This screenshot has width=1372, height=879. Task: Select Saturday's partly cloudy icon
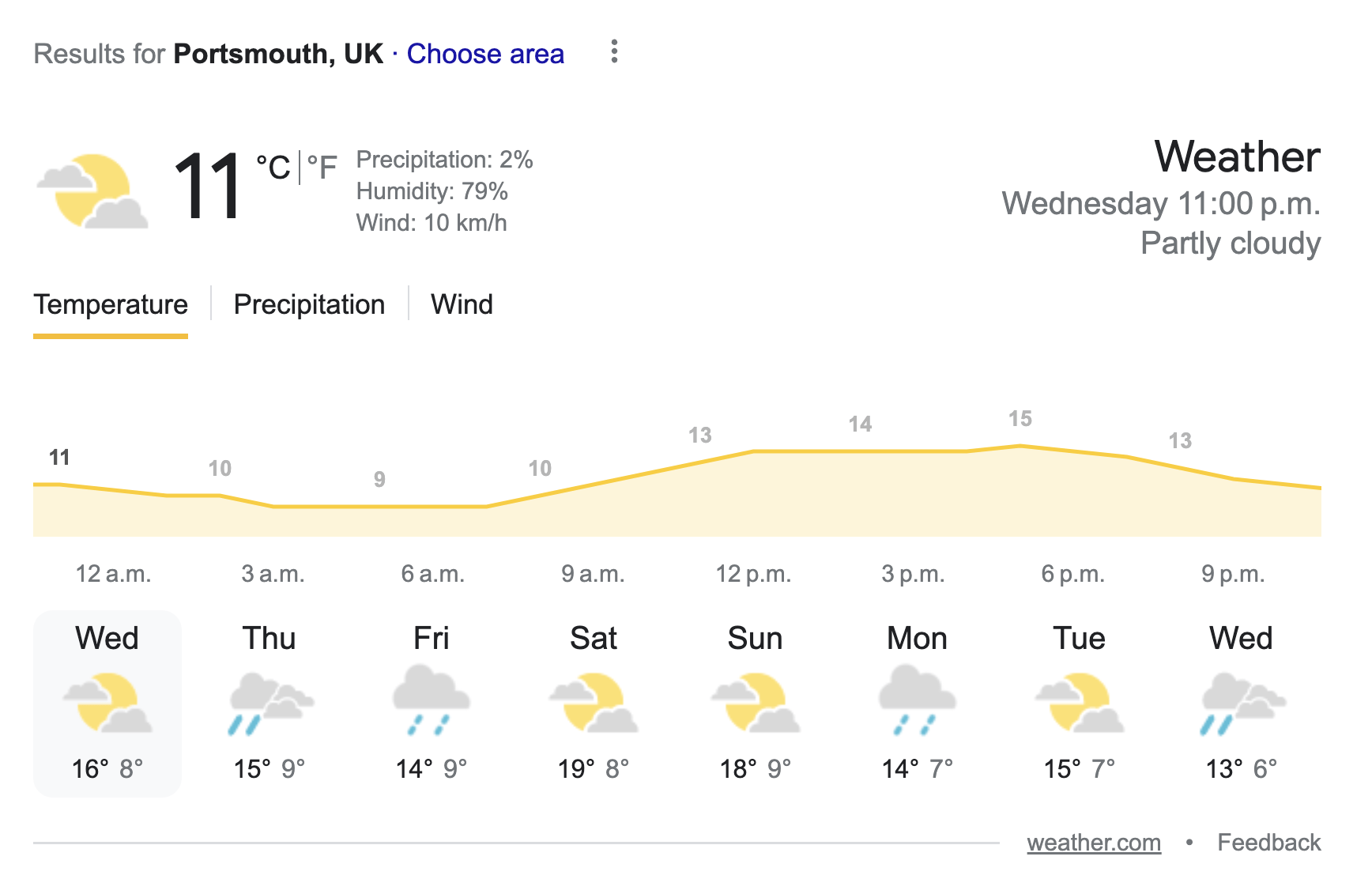tap(594, 703)
